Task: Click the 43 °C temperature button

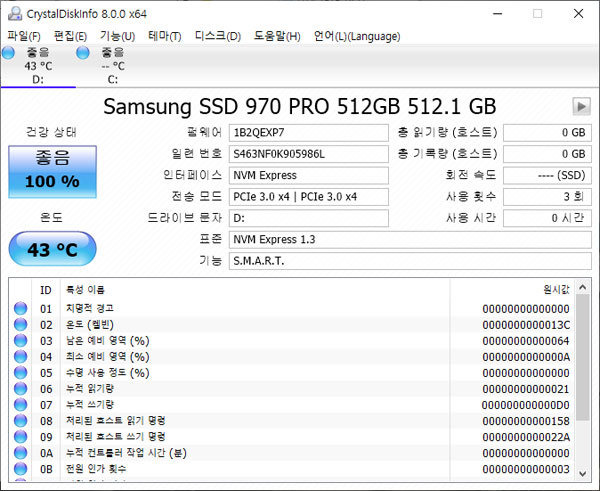Action: pyautogui.click(x=52, y=249)
